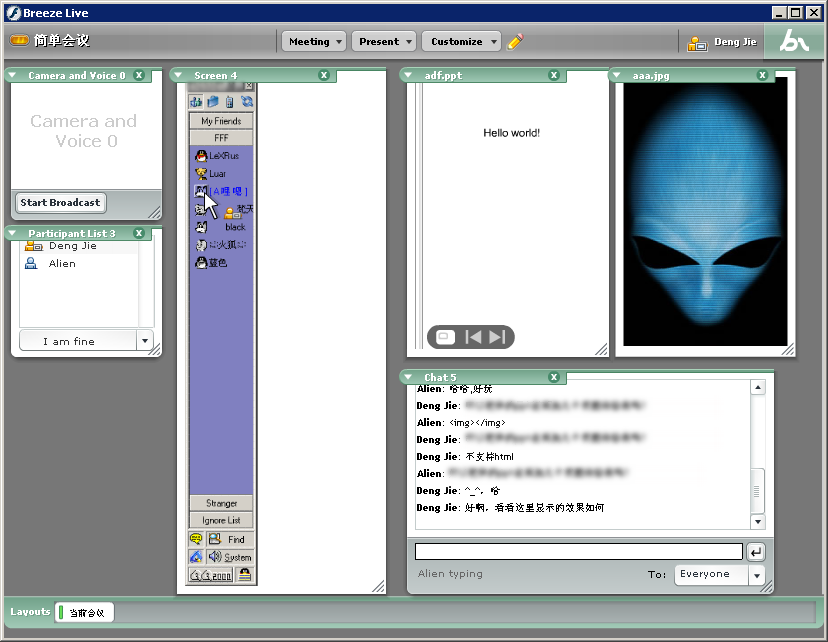The image size is (828, 642).
Task: Click the chat scrollbar thumb
Action: (x=757, y=491)
